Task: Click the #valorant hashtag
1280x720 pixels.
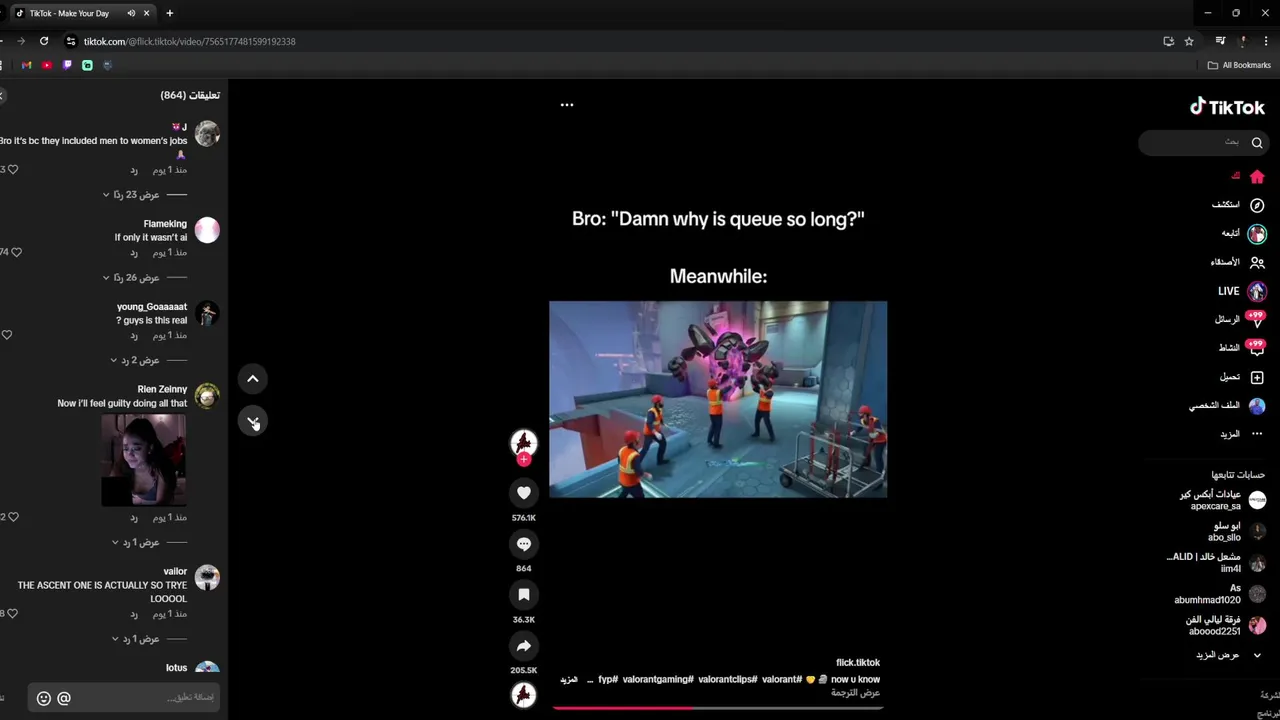Action: 782,679
